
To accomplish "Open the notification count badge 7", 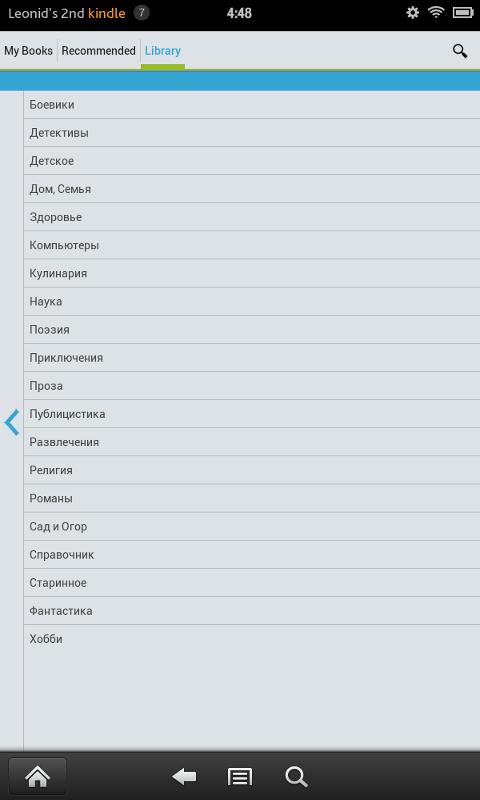I will pyautogui.click(x=141, y=13).
